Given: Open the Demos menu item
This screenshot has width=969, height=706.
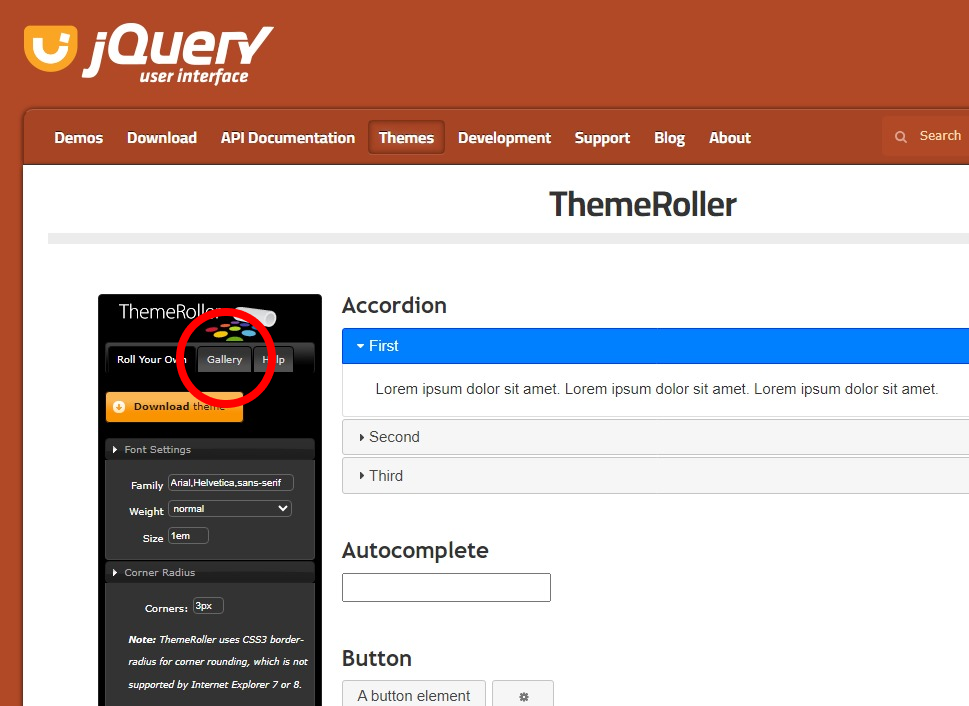Looking at the screenshot, I should [x=79, y=138].
